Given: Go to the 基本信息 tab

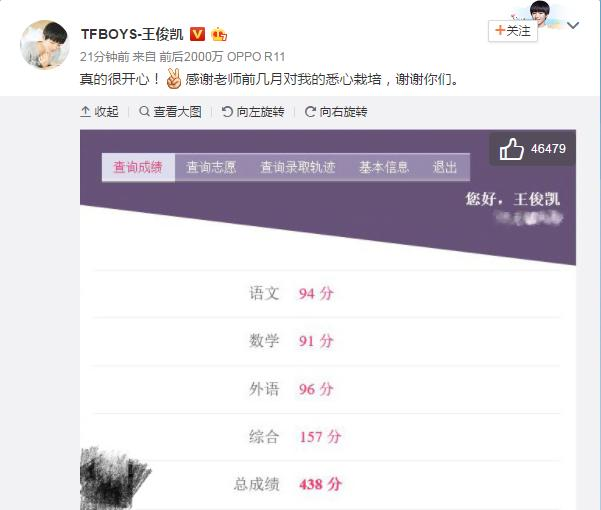Looking at the screenshot, I should 384,167.
